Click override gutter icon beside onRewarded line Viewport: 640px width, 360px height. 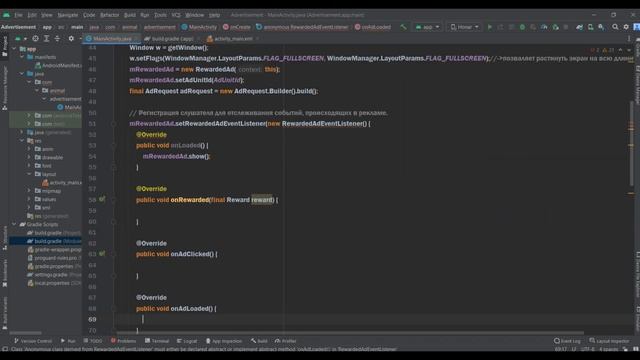tap(102, 199)
